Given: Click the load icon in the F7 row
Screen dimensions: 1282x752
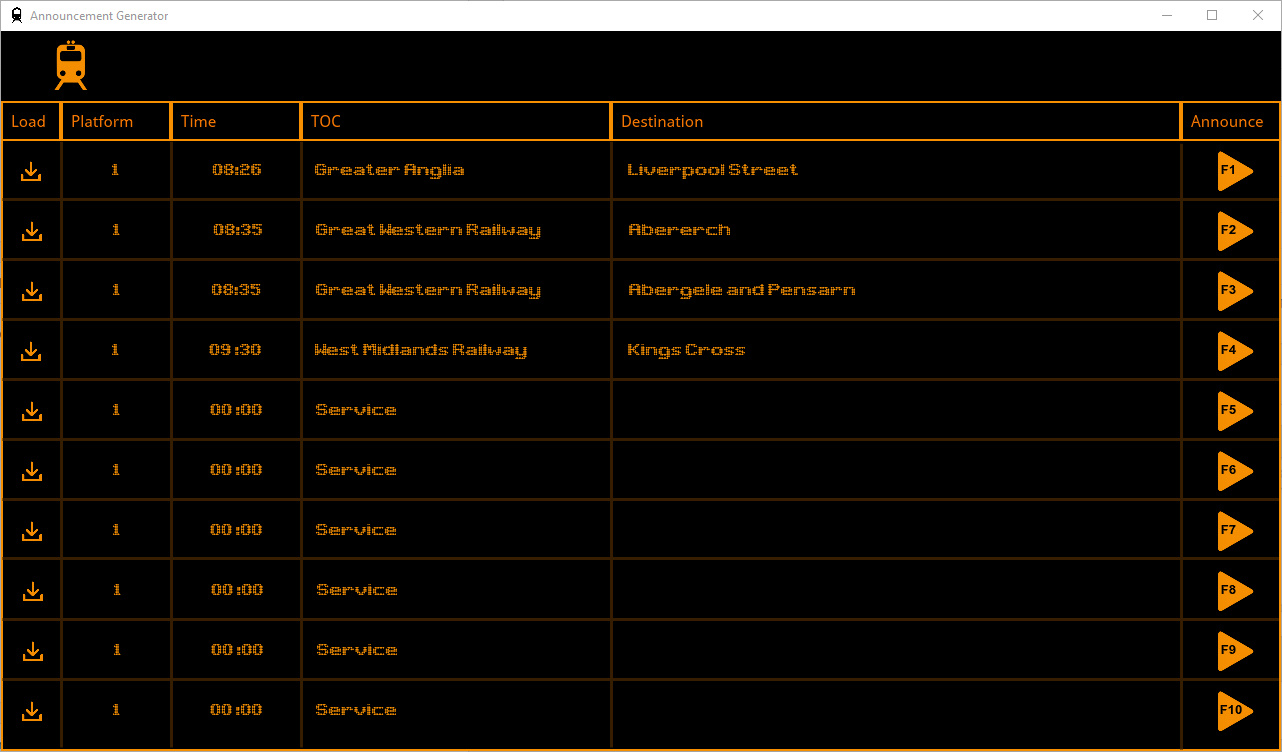Looking at the screenshot, I should [x=31, y=532].
